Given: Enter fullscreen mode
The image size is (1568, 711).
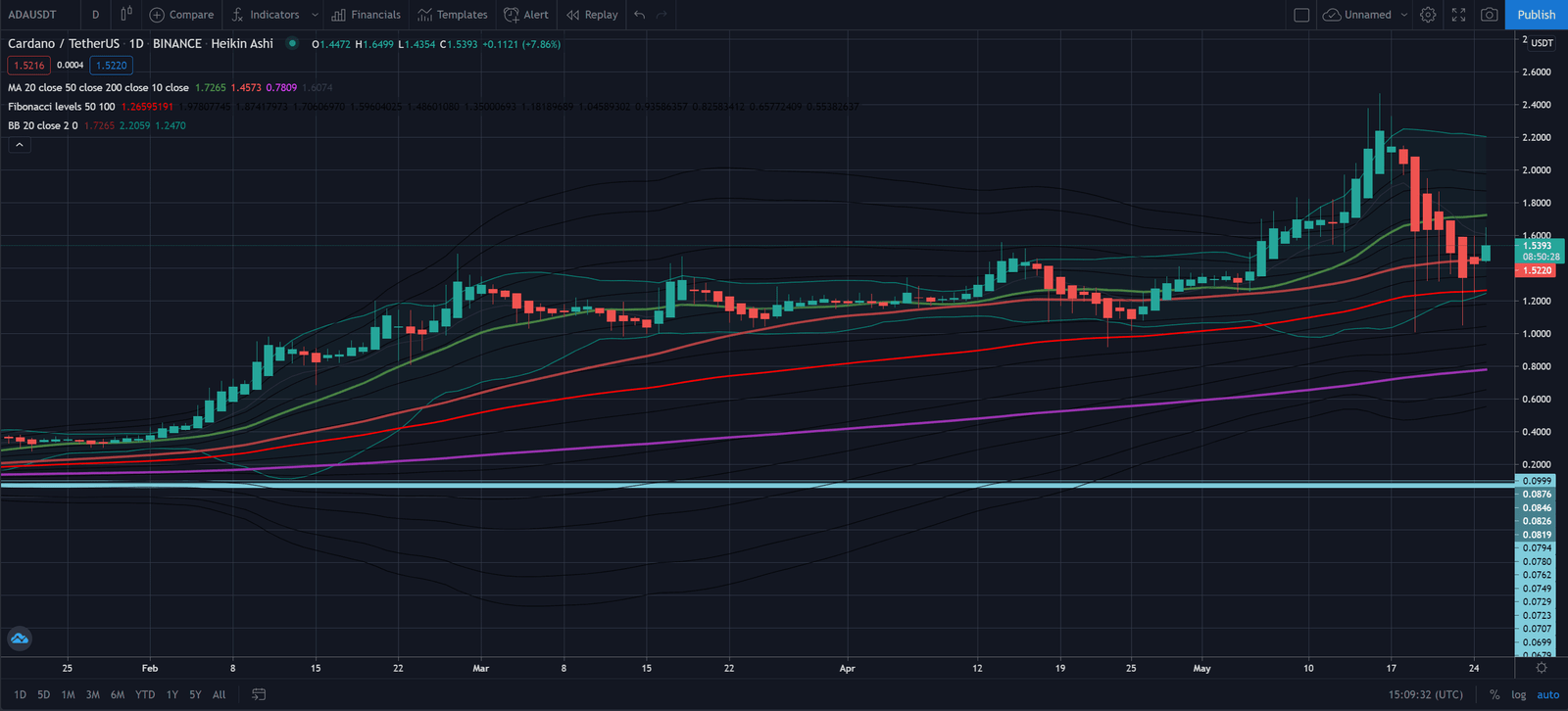Looking at the screenshot, I should tap(1458, 15).
